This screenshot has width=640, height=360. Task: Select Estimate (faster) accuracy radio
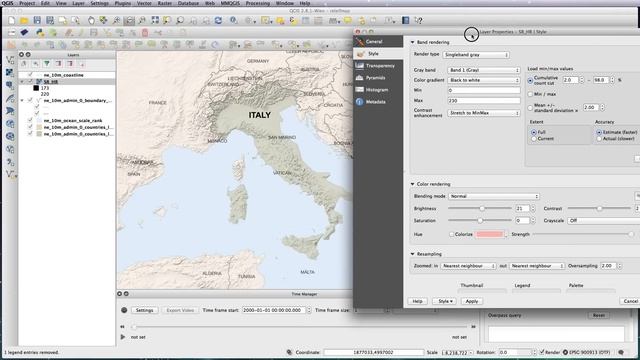(x=599, y=132)
